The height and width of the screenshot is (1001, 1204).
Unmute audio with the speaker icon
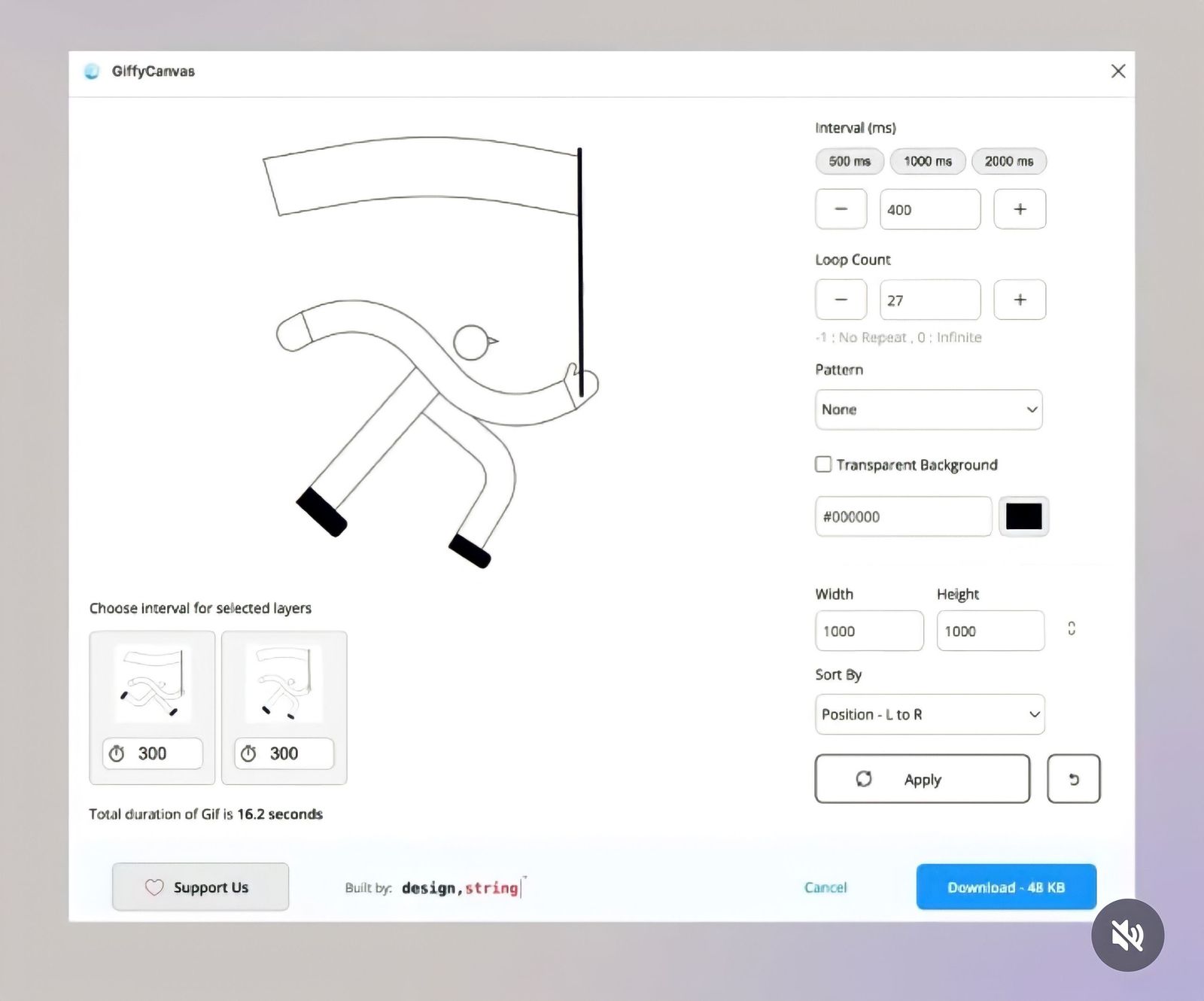(1127, 936)
